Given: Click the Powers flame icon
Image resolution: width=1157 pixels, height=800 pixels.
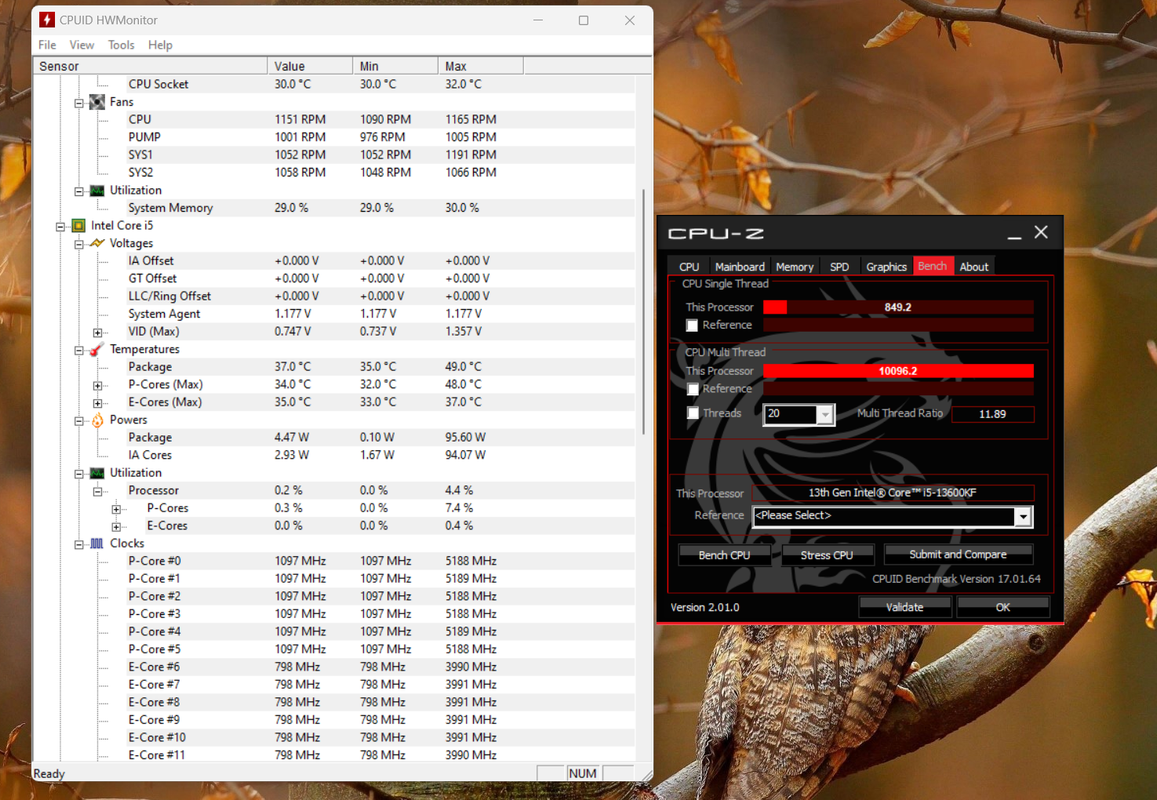Looking at the screenshot, I should pos(97,420).
